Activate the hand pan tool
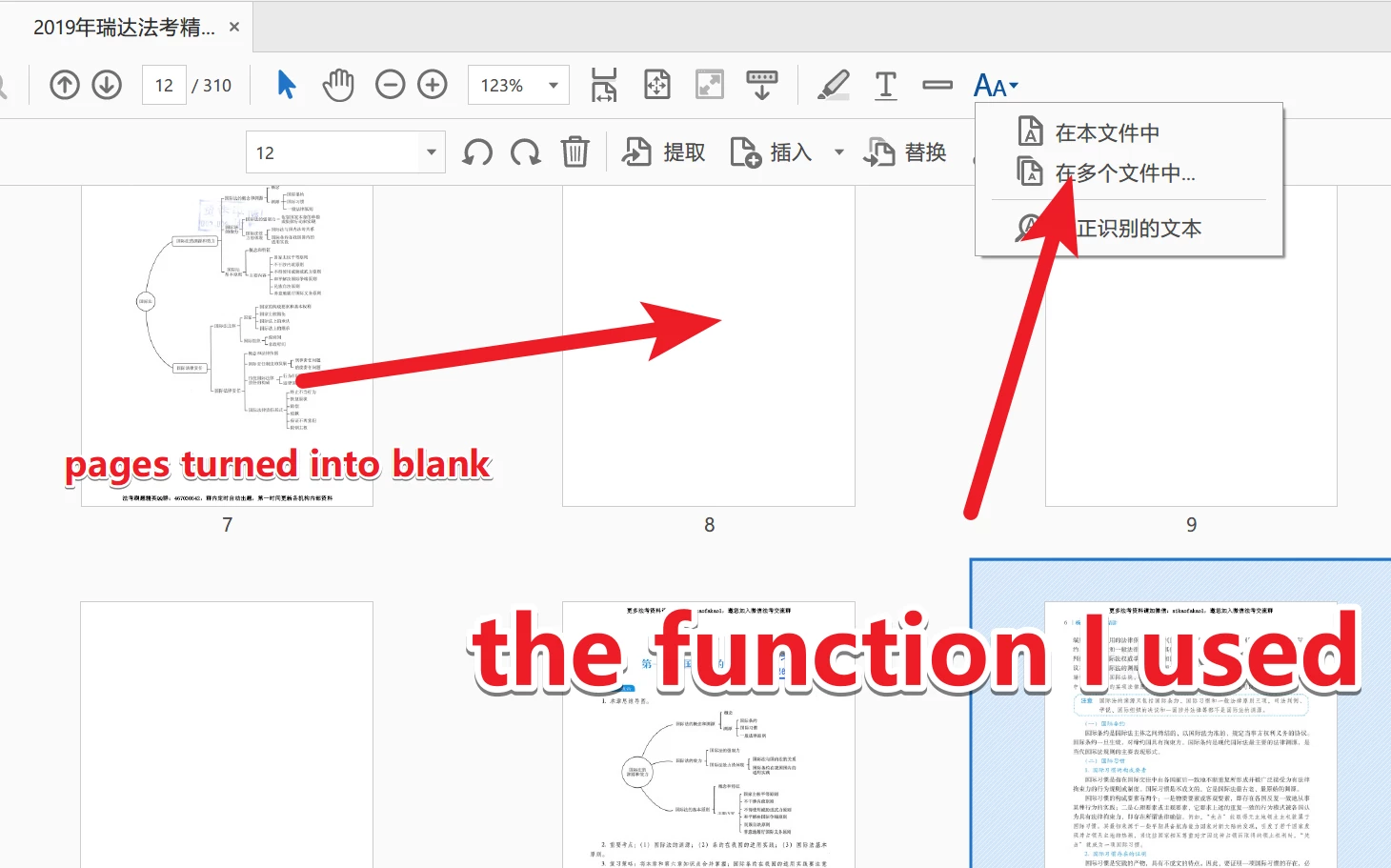Image resolution: width=1391 pixels, height=868 pixels. click(x=337, y=85)
